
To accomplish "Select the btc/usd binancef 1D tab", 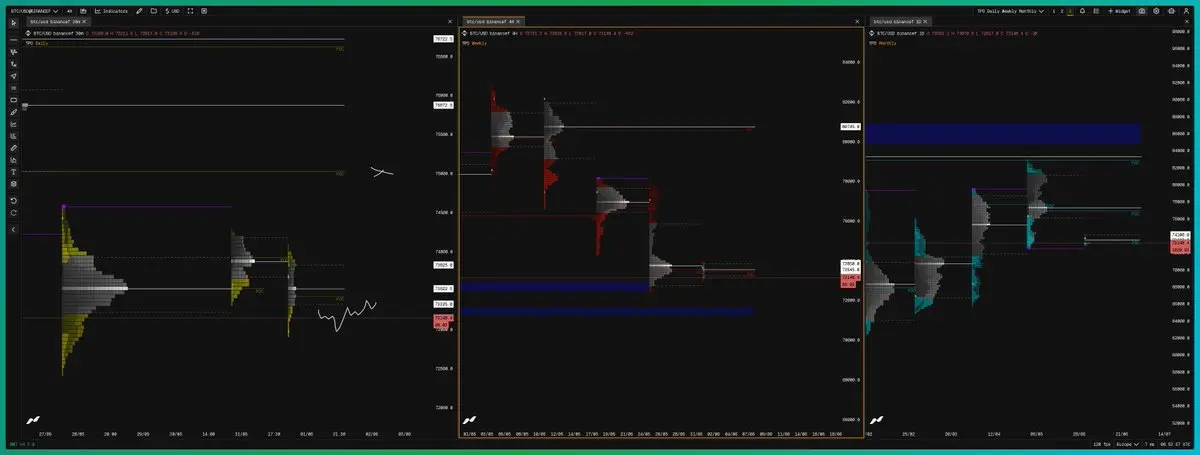I will 899,21.
